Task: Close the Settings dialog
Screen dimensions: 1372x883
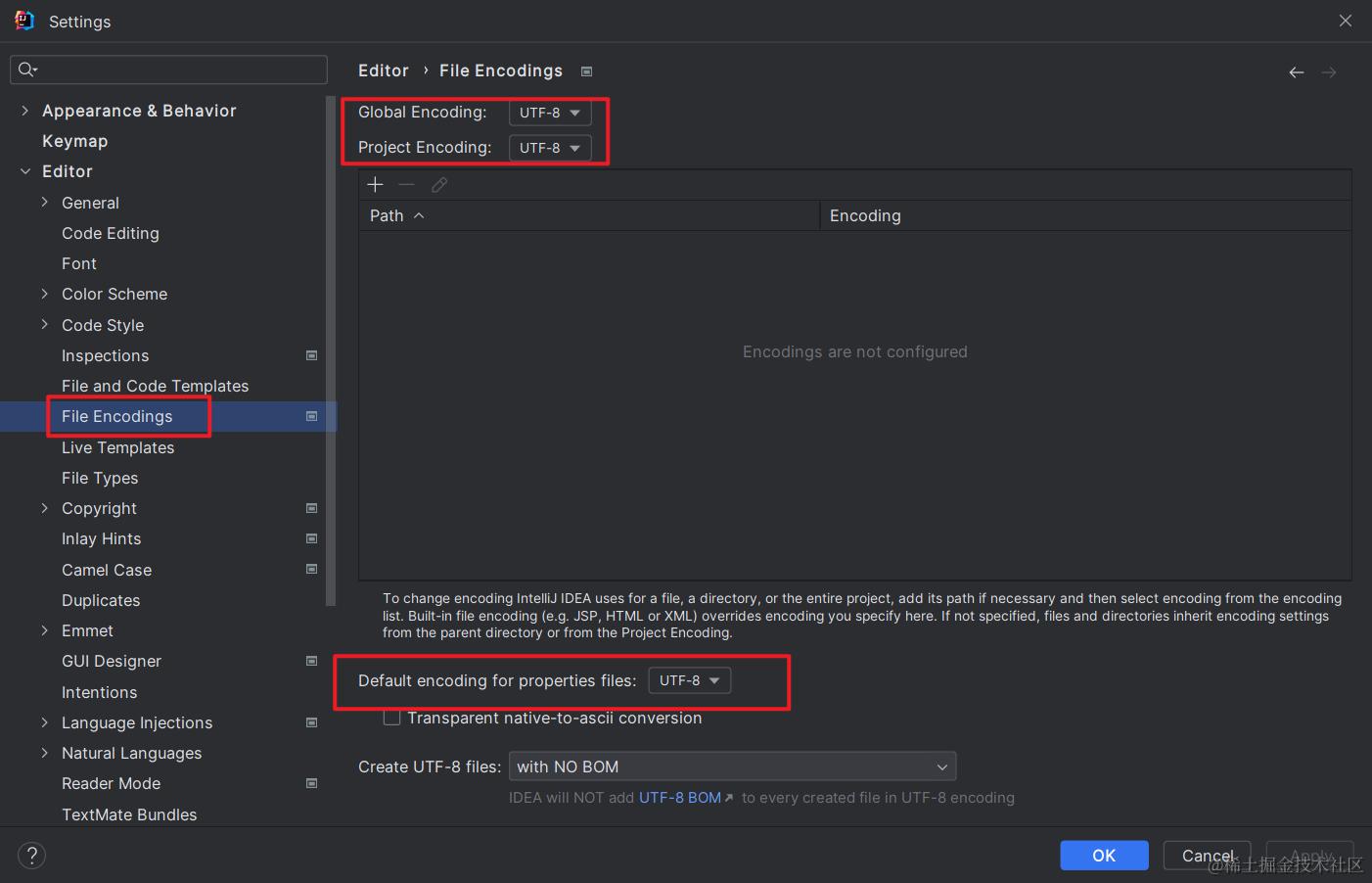Action: tap(1346, 21)
